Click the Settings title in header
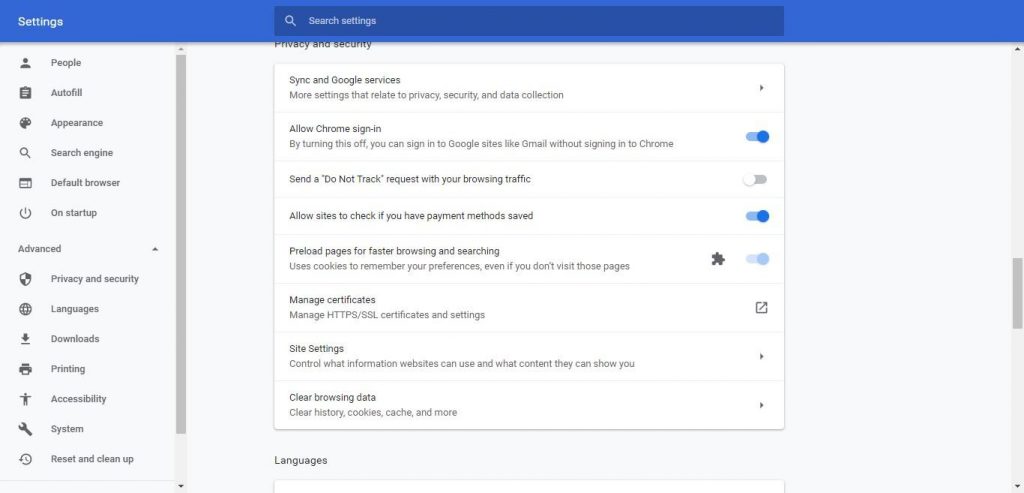1024x493 pixels. pyautogui.click(x=40, y=22)
